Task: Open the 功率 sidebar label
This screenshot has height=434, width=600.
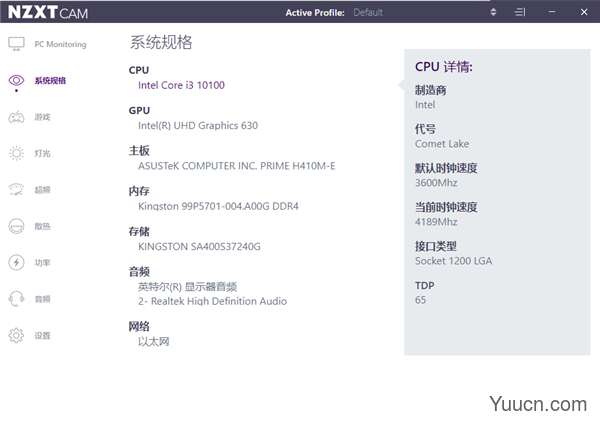Action: pyautogui.click(x=42, y=263)
